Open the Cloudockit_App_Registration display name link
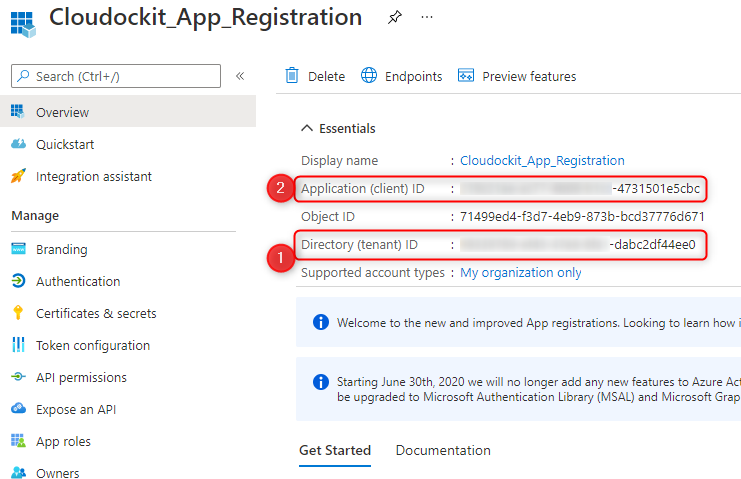The image size is (741, 479). point(542,161)
